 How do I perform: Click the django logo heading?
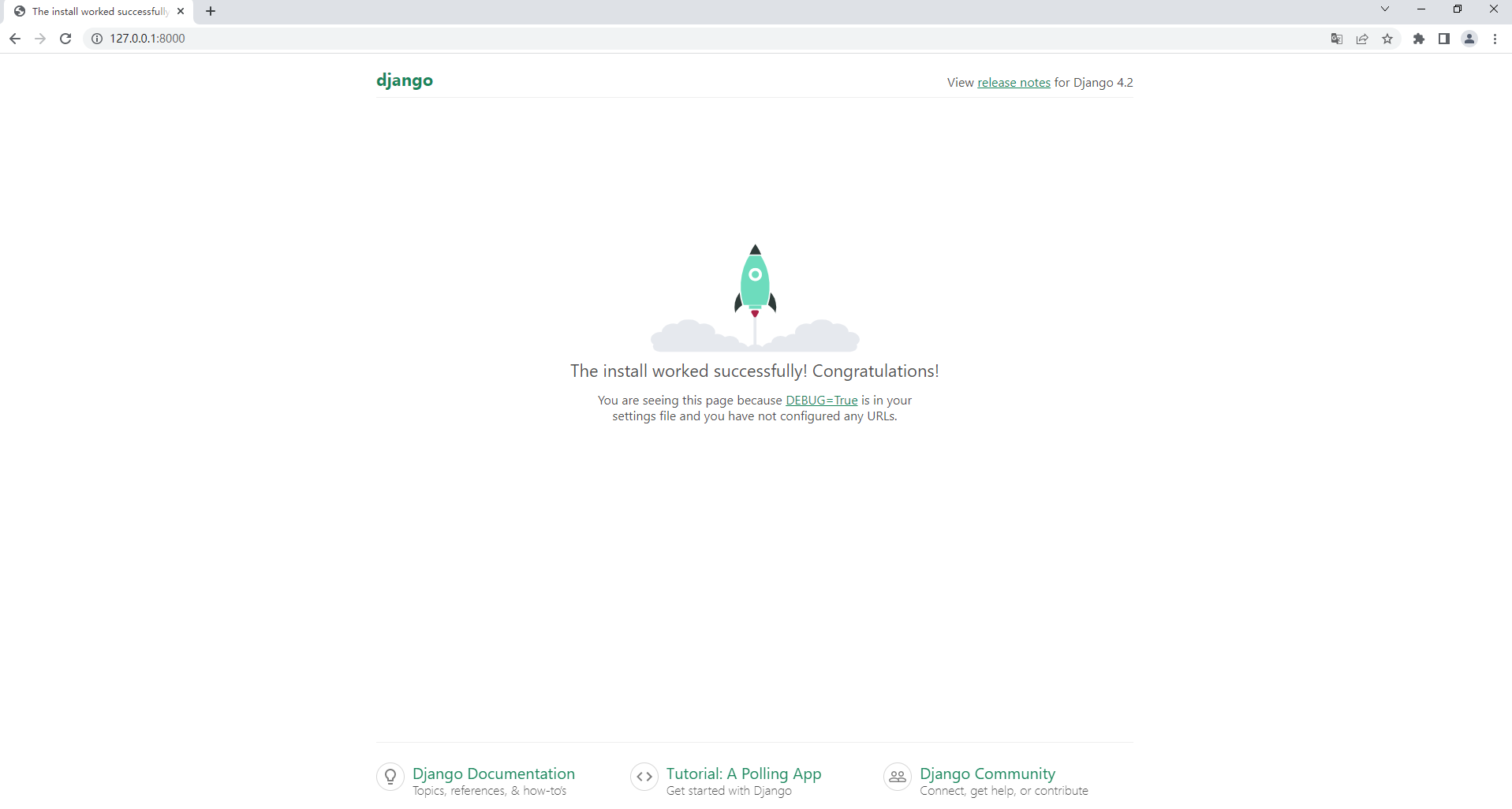[405, 80]
